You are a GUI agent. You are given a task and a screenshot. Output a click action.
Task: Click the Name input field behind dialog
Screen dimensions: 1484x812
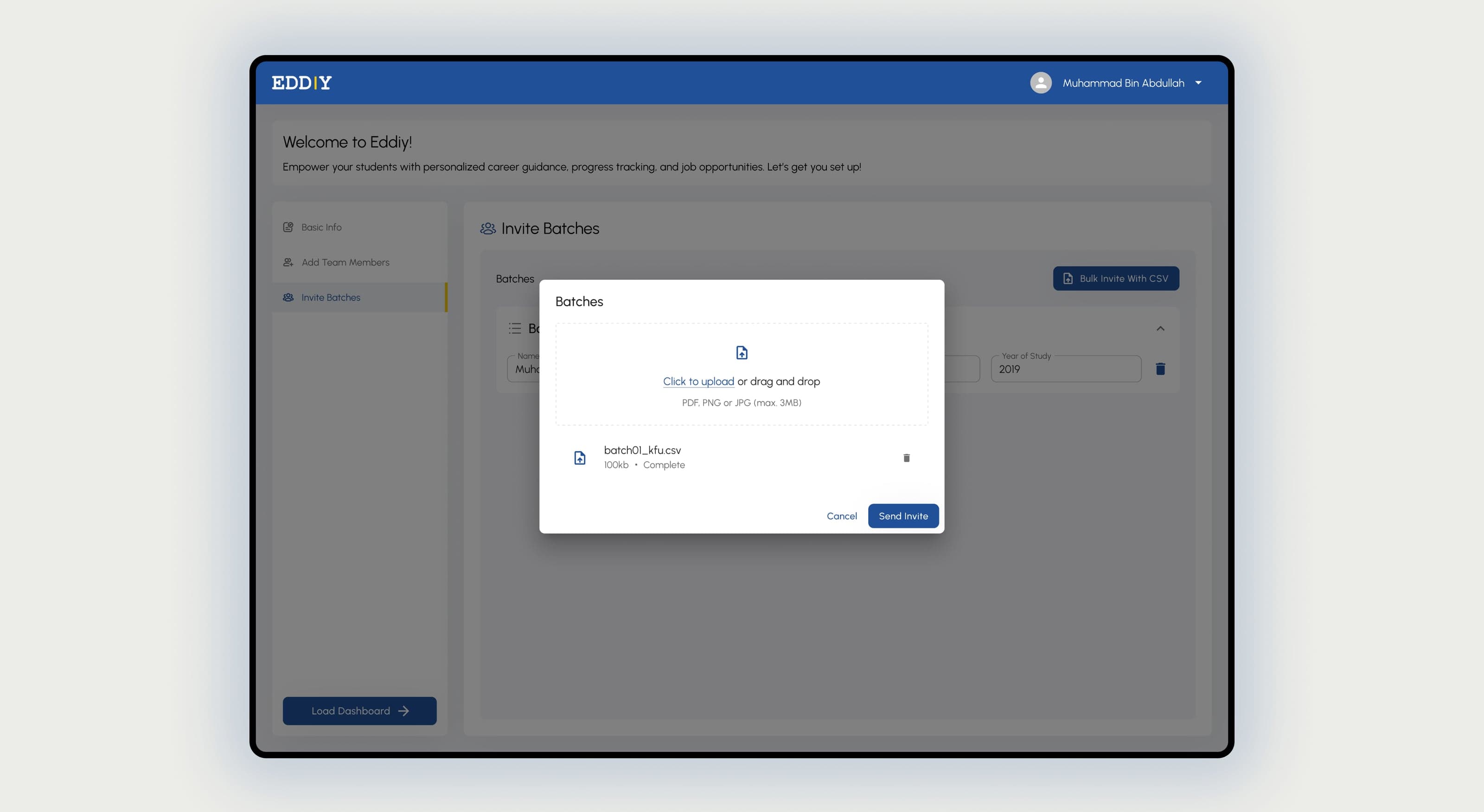click(523, 369)
